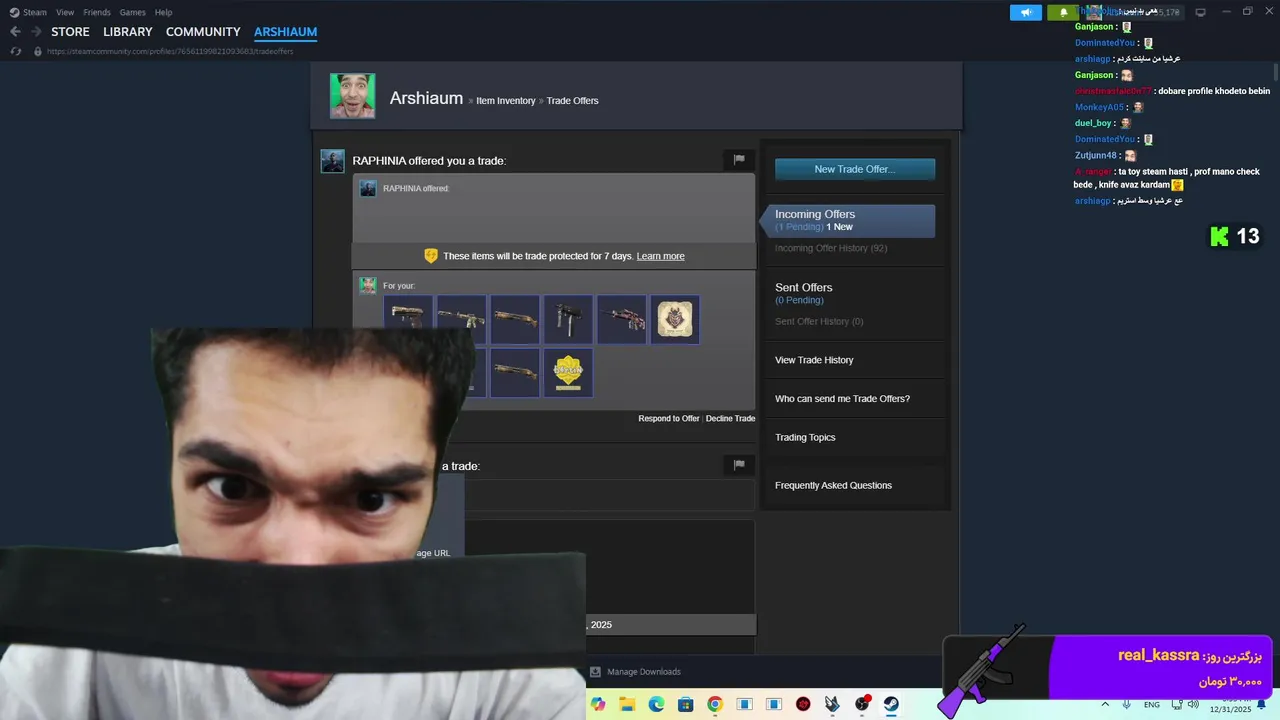Screen dimensions: 1280x720
Task: Click the chat overlay vertical scrollbar
Action: pyautogui.click(x=1276, y=73)
